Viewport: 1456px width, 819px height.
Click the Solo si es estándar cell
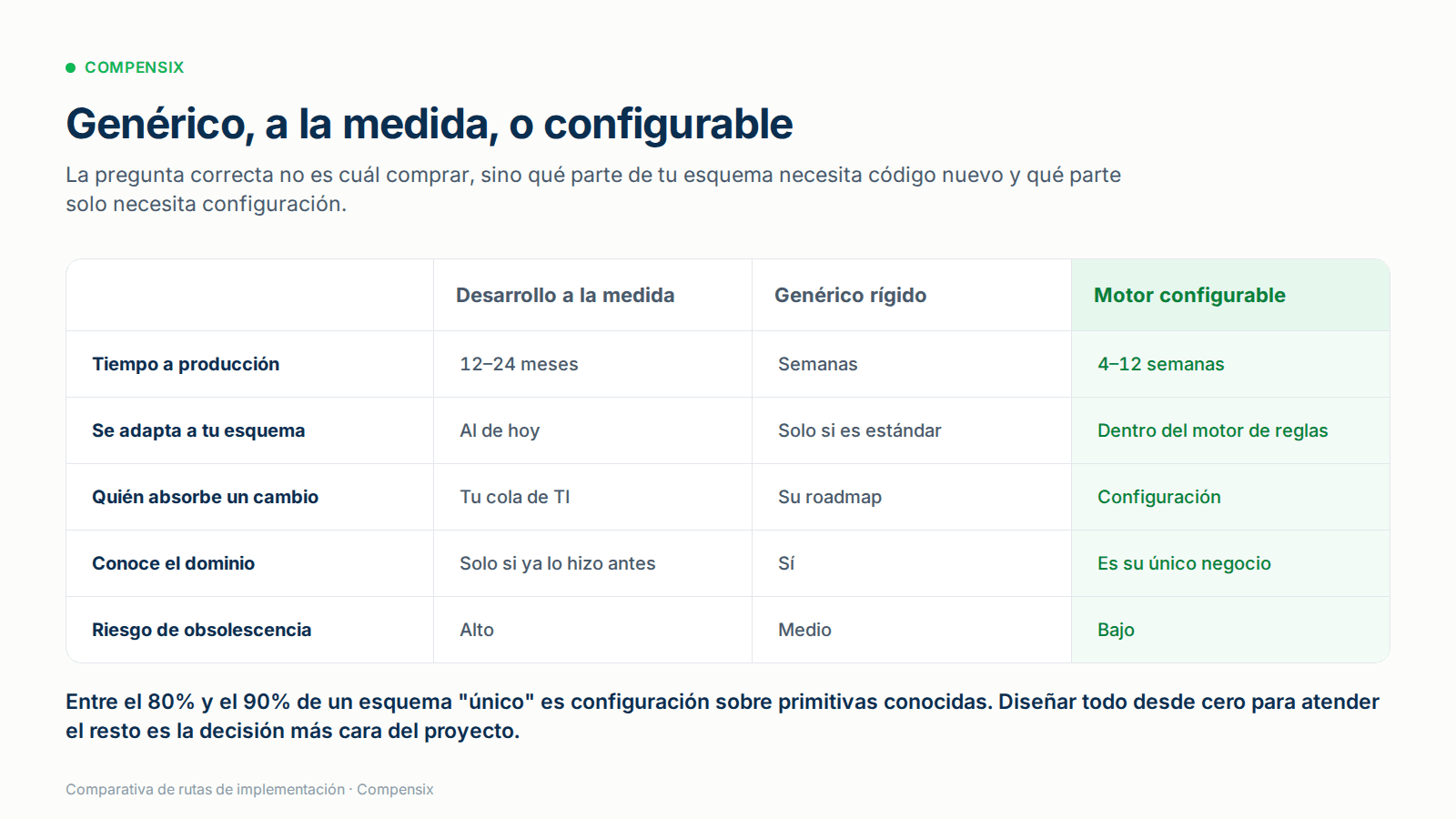coord(859,430)
